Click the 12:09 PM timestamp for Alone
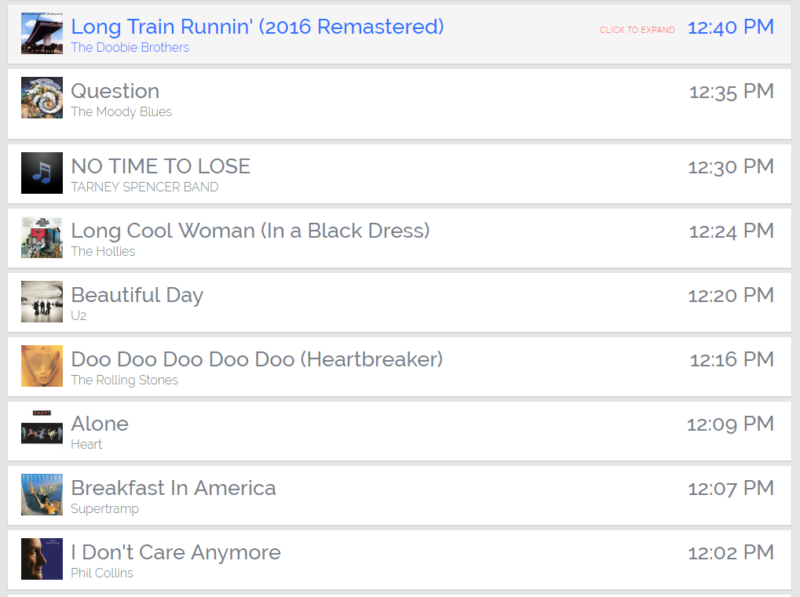 730,424
